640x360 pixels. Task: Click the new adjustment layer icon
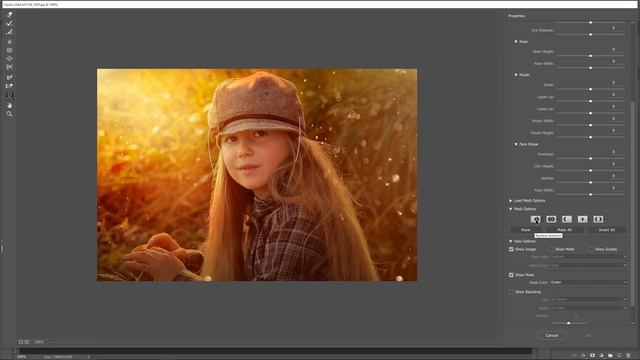(x=601, y=356)
